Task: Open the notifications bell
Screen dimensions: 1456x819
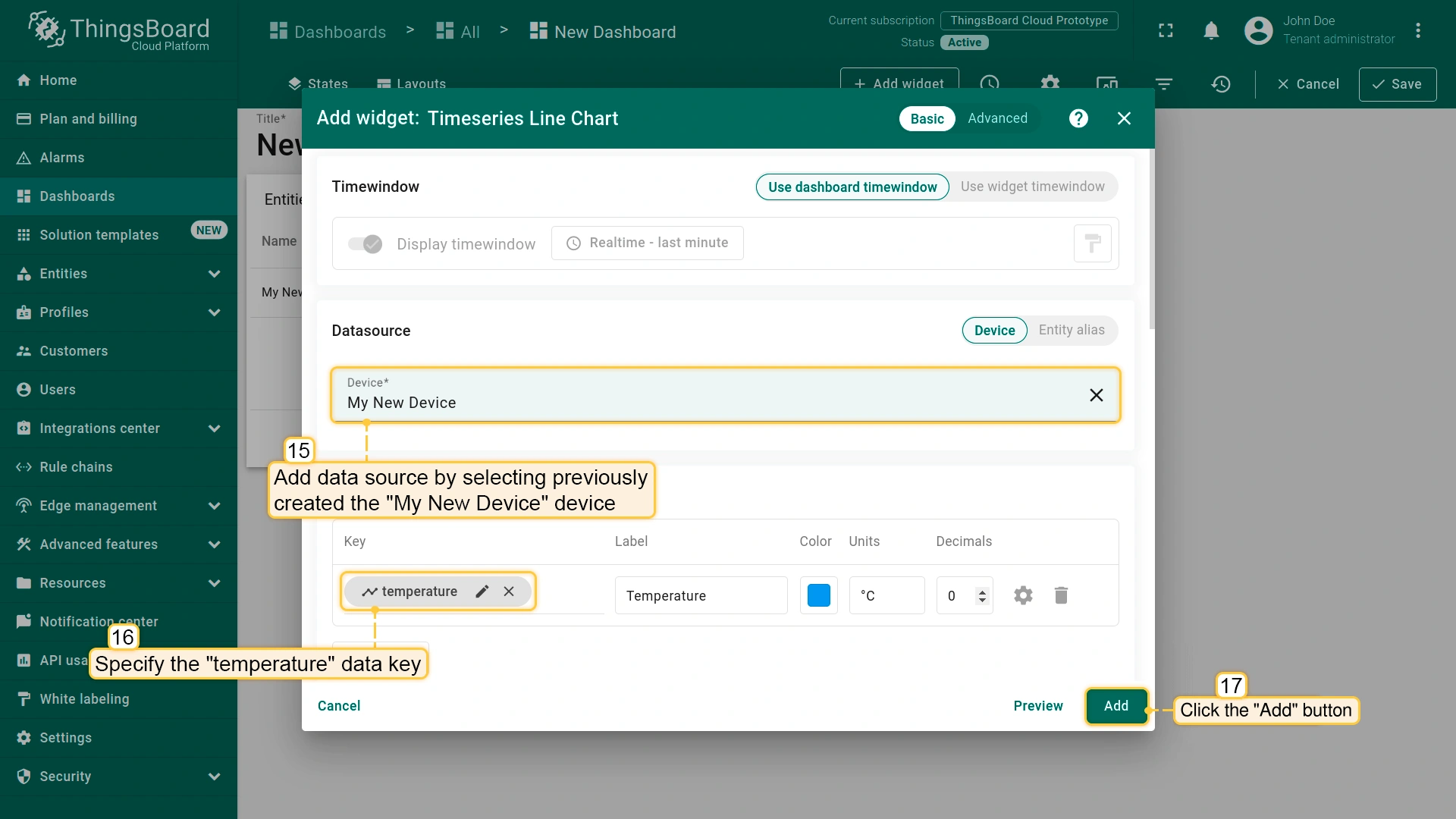Action: tap(1211, 30)
